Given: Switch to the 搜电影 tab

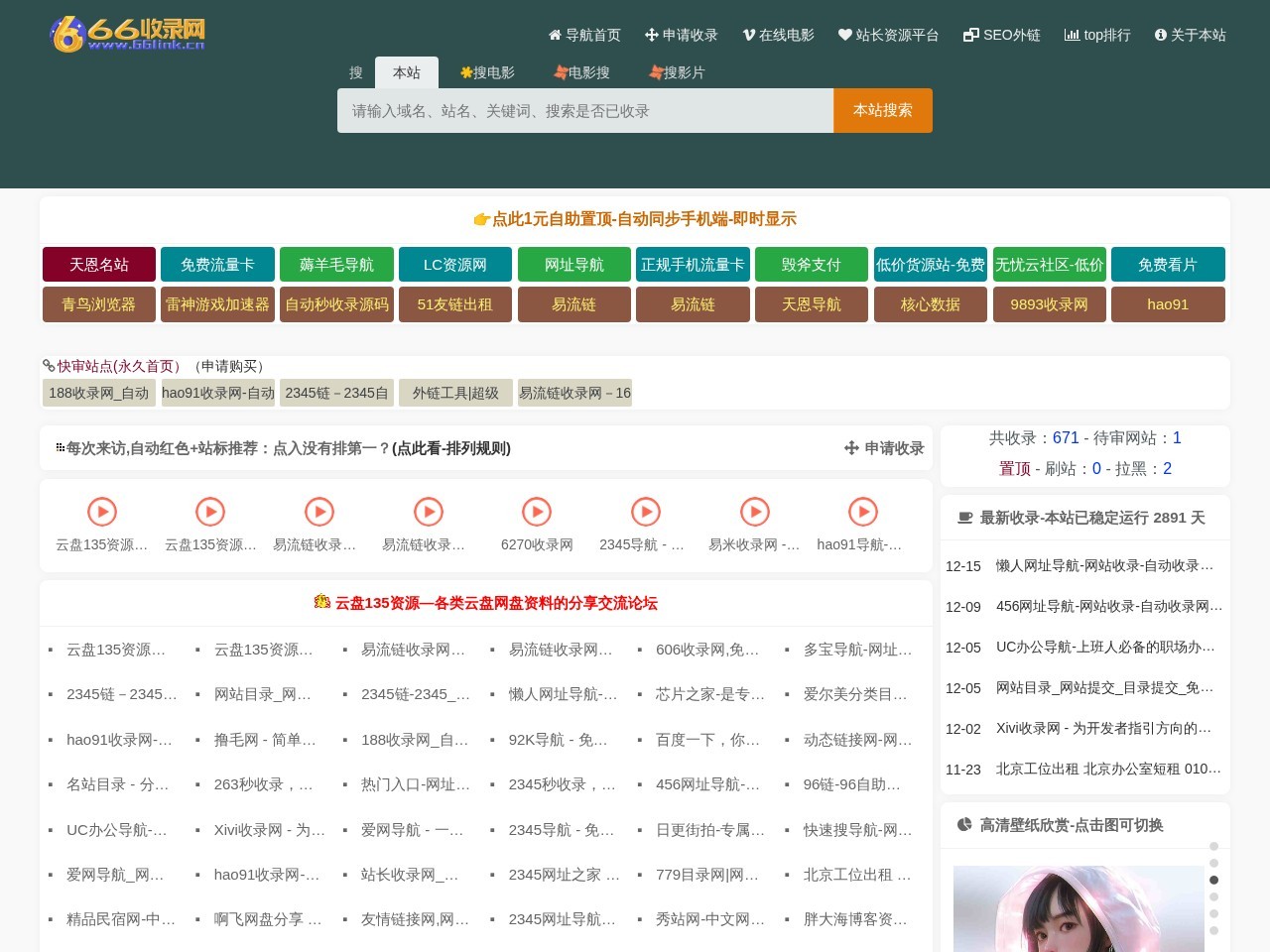Looking at the screenshot, I should pos(487,71).
